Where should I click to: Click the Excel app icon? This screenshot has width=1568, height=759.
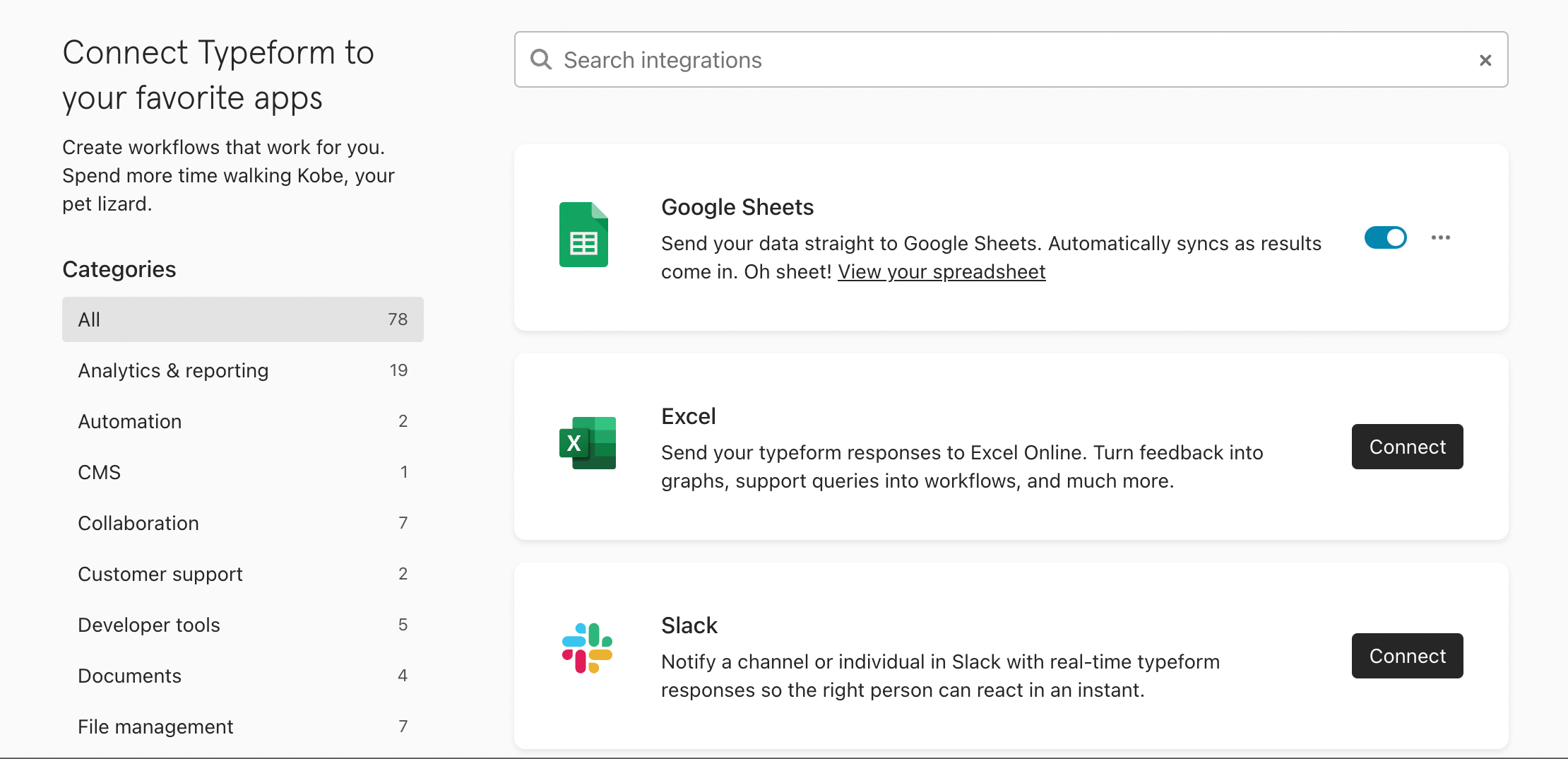click(587, 443)
